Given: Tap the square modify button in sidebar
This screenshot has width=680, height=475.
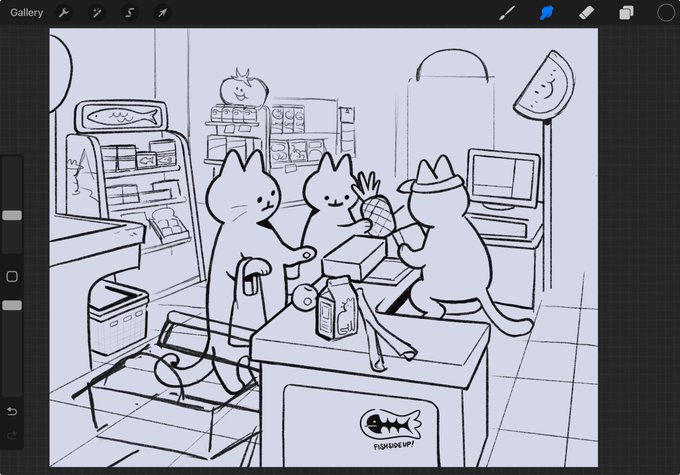Looking at the screenshot, I should (12, 277).
